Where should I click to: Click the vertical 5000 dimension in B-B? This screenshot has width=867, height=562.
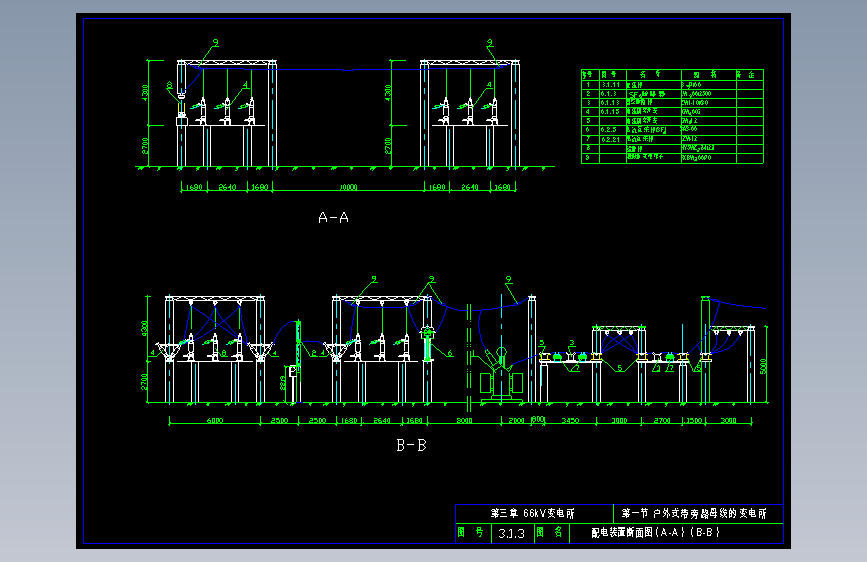click(763, 366)
